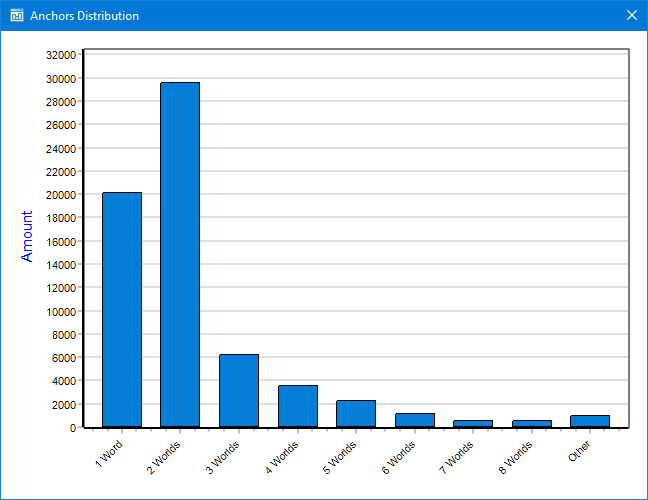Click the '2 Words' x-axis label
This screenshot has height=500, width=648.
(164, 455)
